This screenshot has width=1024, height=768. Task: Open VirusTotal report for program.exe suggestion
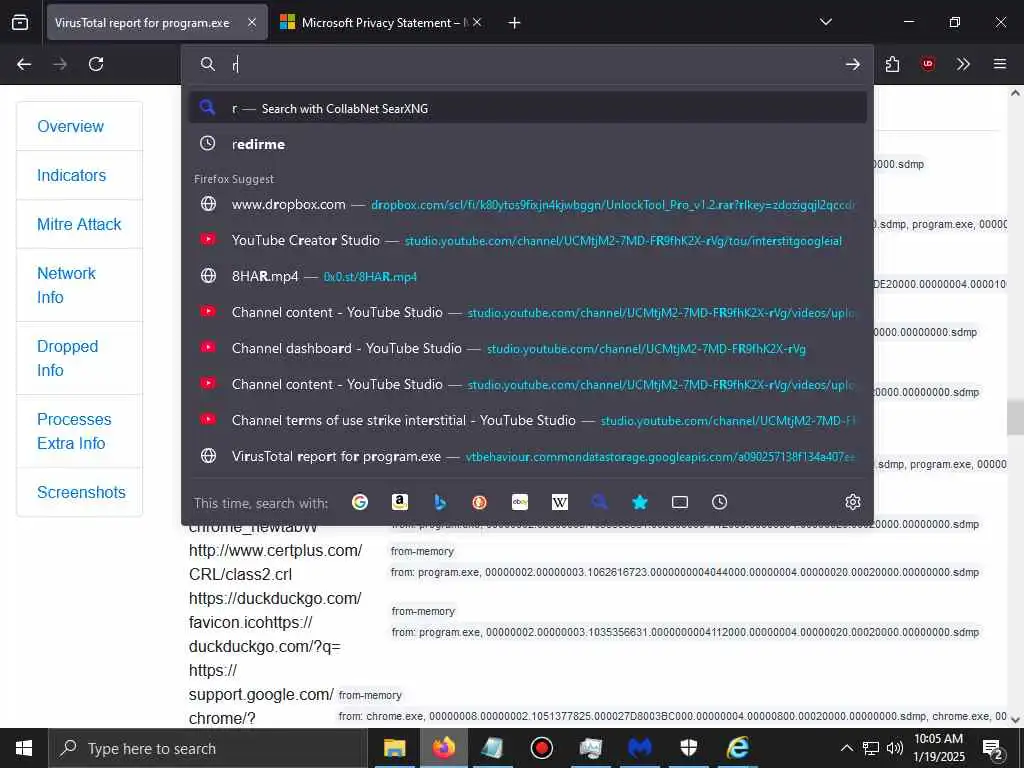coord(528,456)
